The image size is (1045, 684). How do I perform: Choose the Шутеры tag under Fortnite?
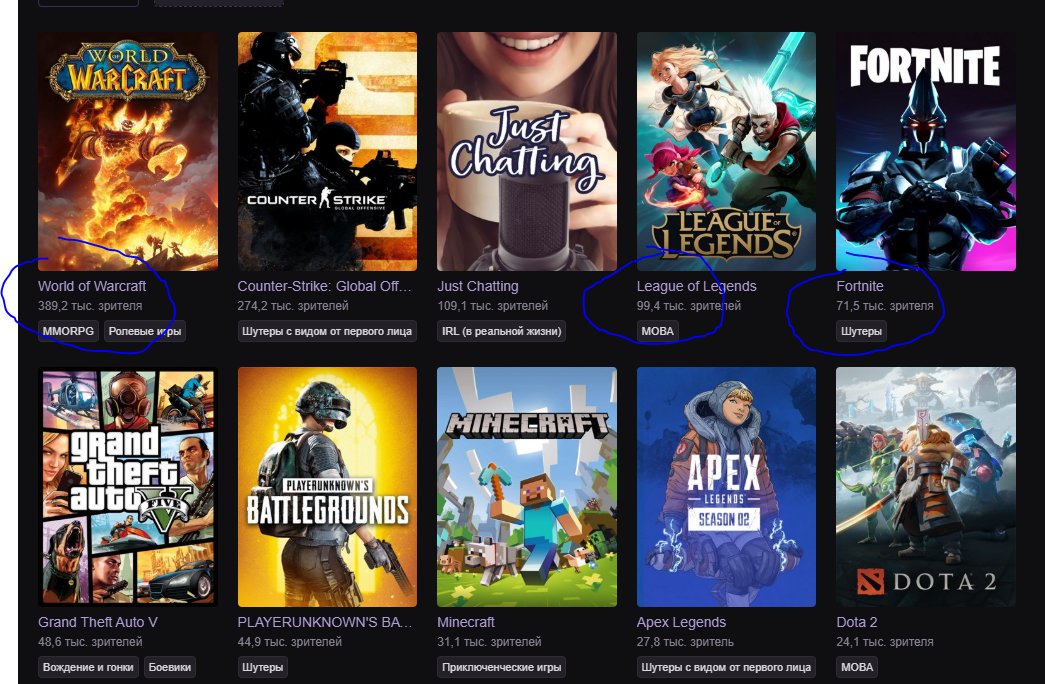(x=861, y=331)
